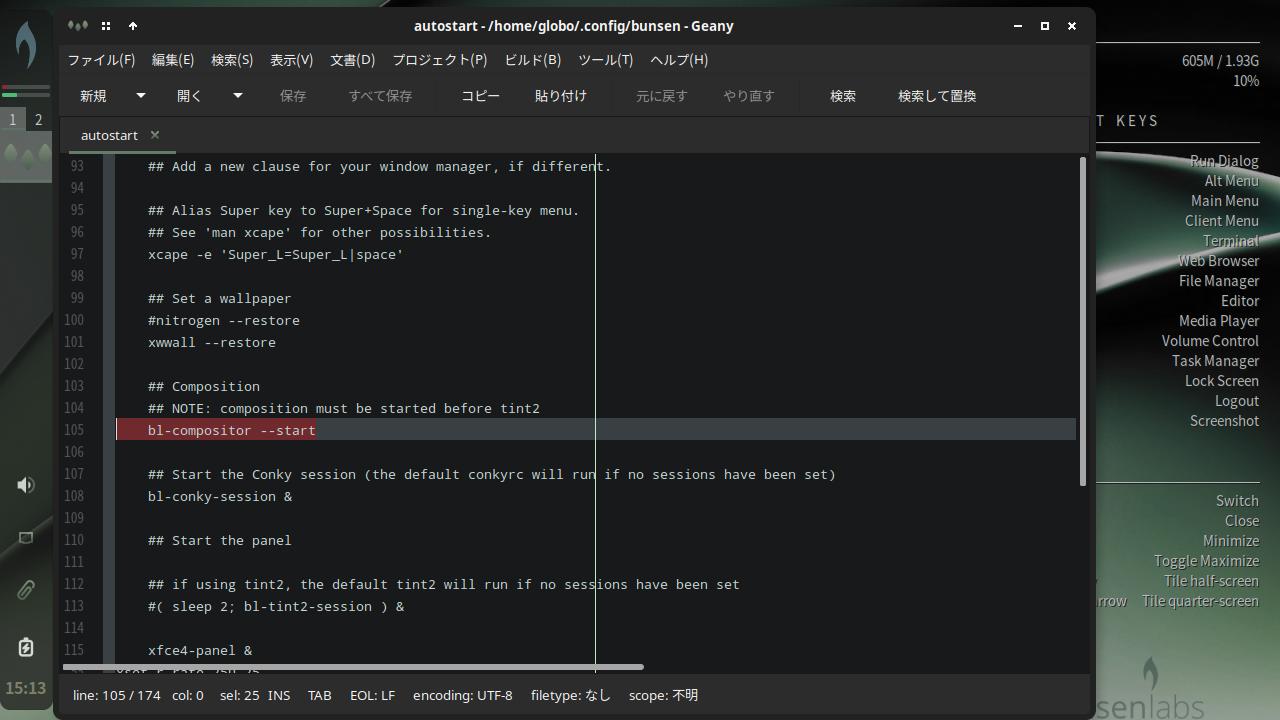Switch to workspace 2 in the pager
The width and height of the screenshot is (1280, 720).
coord(39,120)
